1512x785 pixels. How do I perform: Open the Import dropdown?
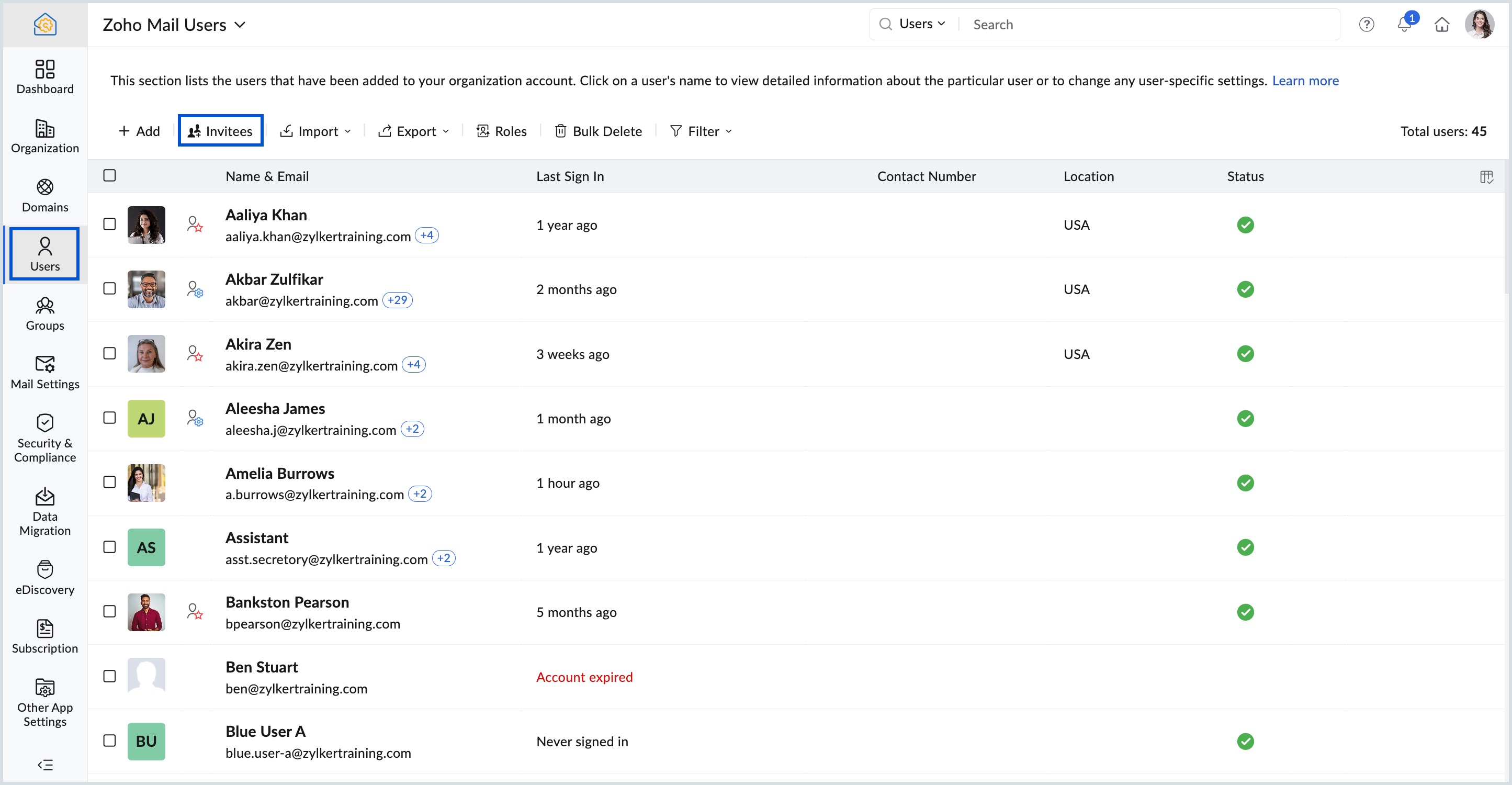click(x=316, y=131)
